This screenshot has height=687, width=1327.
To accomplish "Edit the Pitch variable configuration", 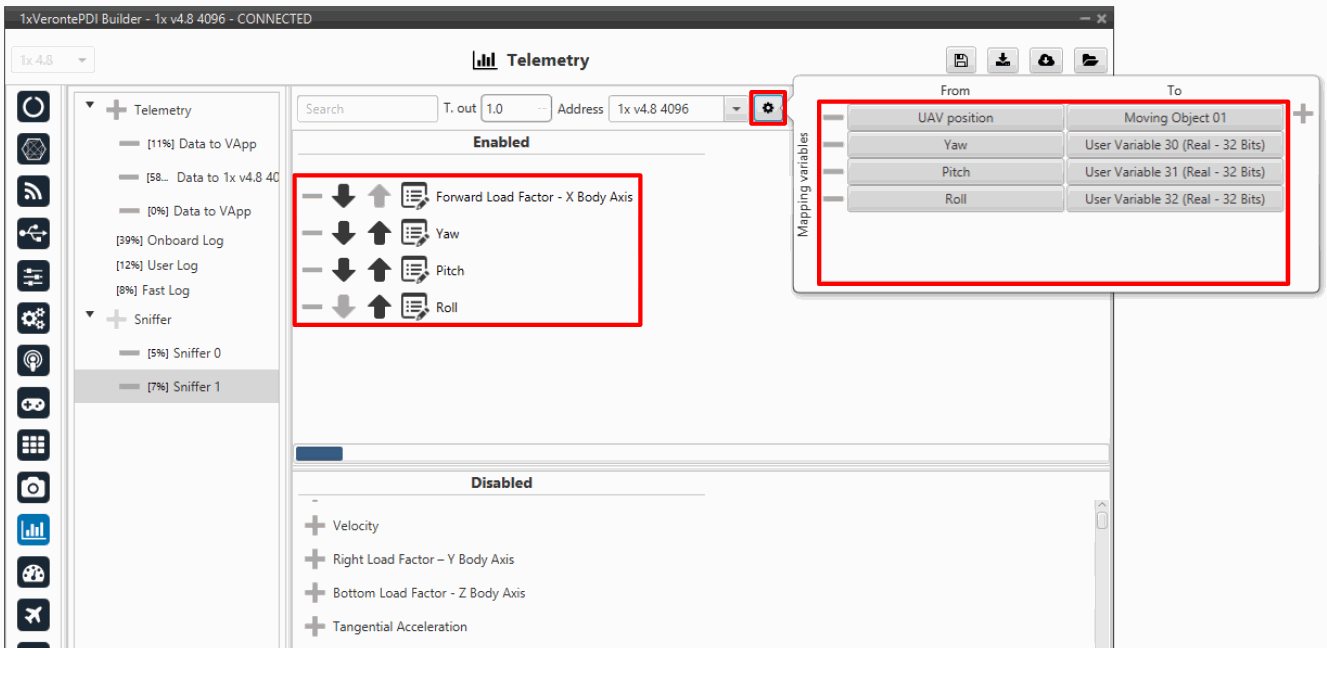I will pyautogui.click(x=414, y=271).
